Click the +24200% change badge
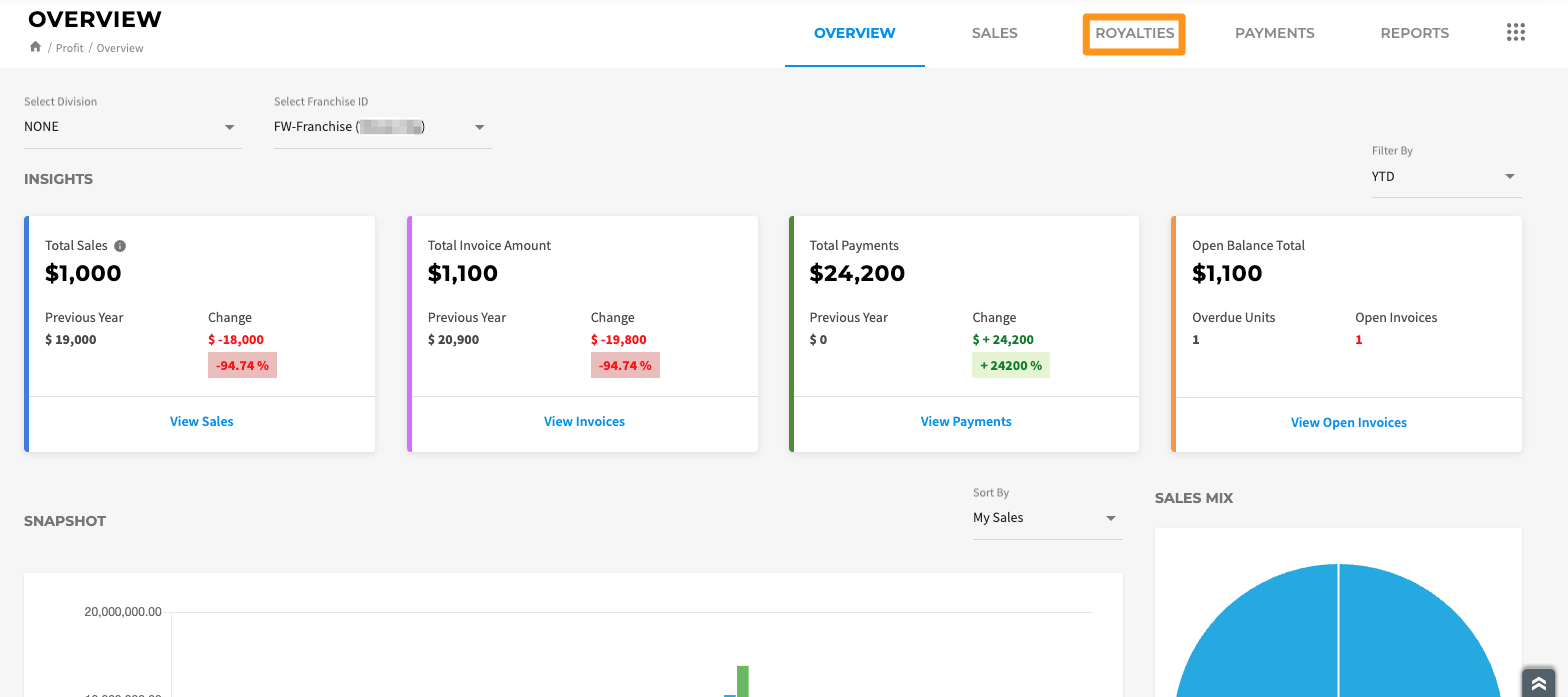This screenshot has height=697, width=1568. [1011, 366]
